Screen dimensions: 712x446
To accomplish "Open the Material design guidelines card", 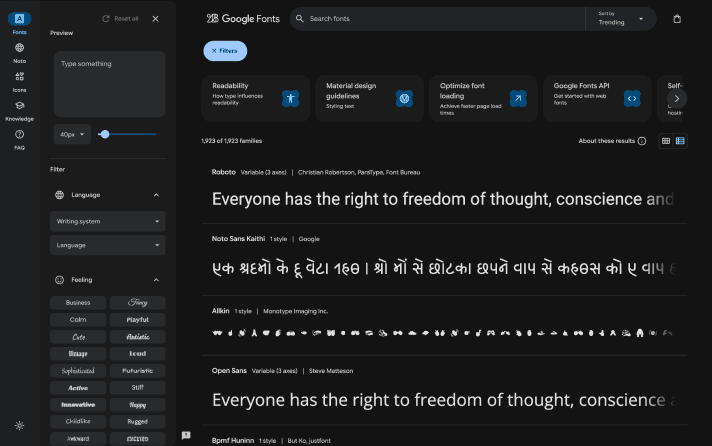I will pyautogui.click(x=370, y=99).
